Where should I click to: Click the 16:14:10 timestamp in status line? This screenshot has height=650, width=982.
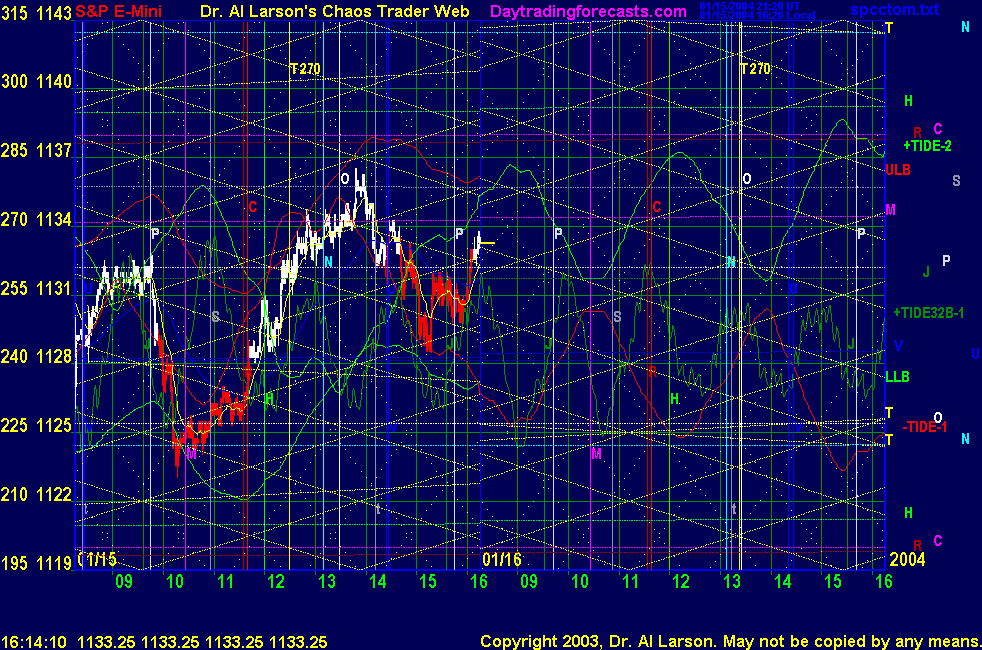[34, 641]
